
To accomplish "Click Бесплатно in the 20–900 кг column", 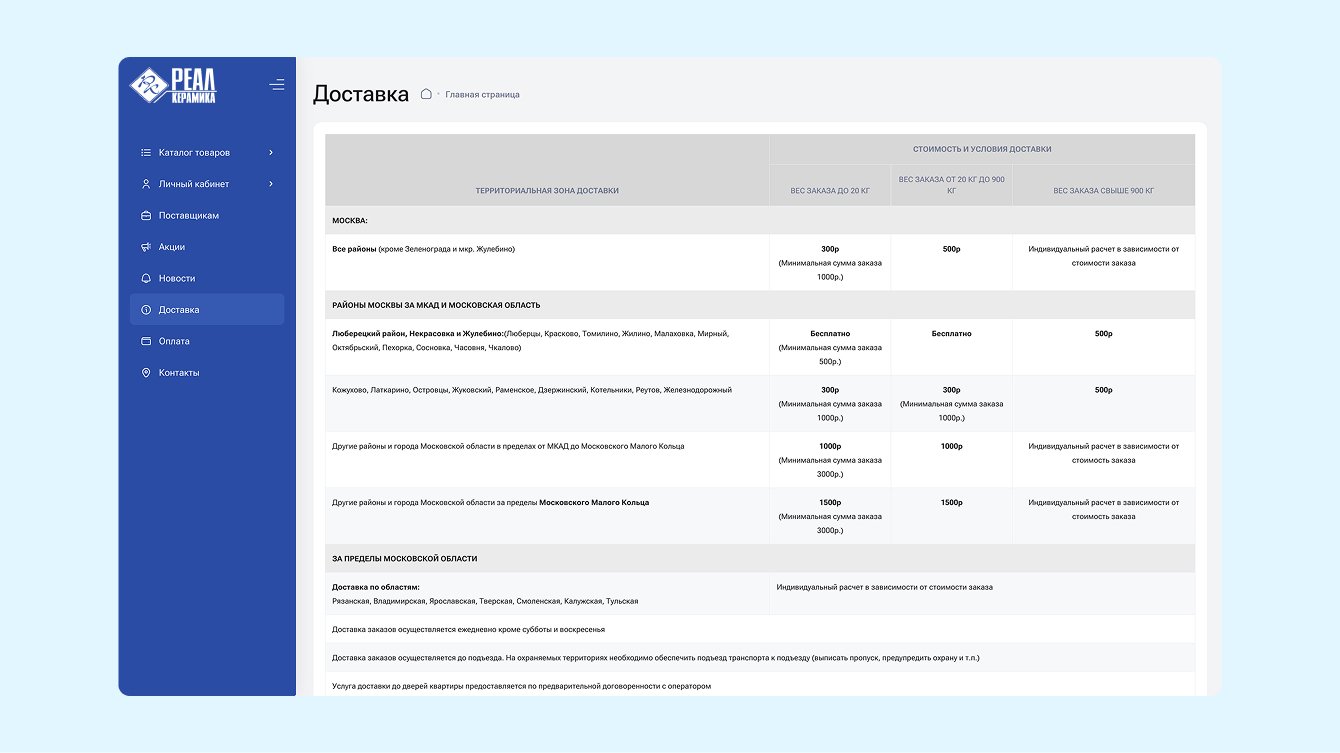I will [951, 334].
